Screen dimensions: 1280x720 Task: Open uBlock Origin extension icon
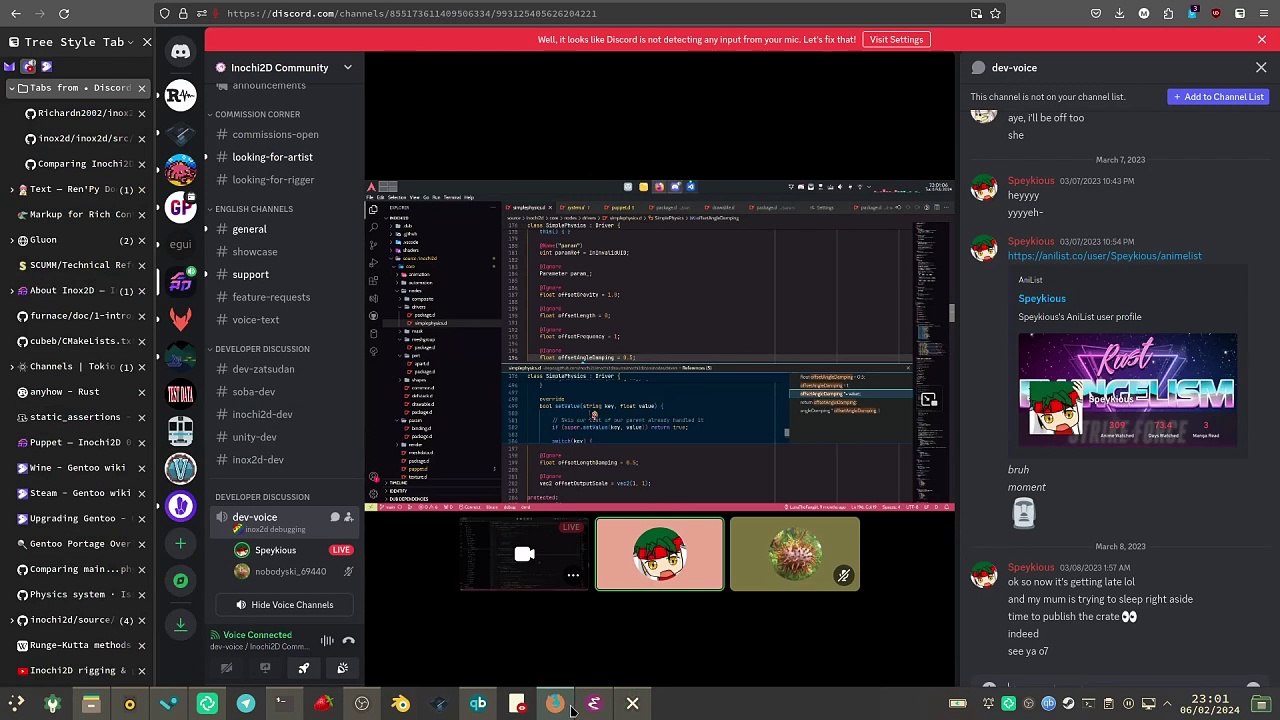[x=1216, y=14]
